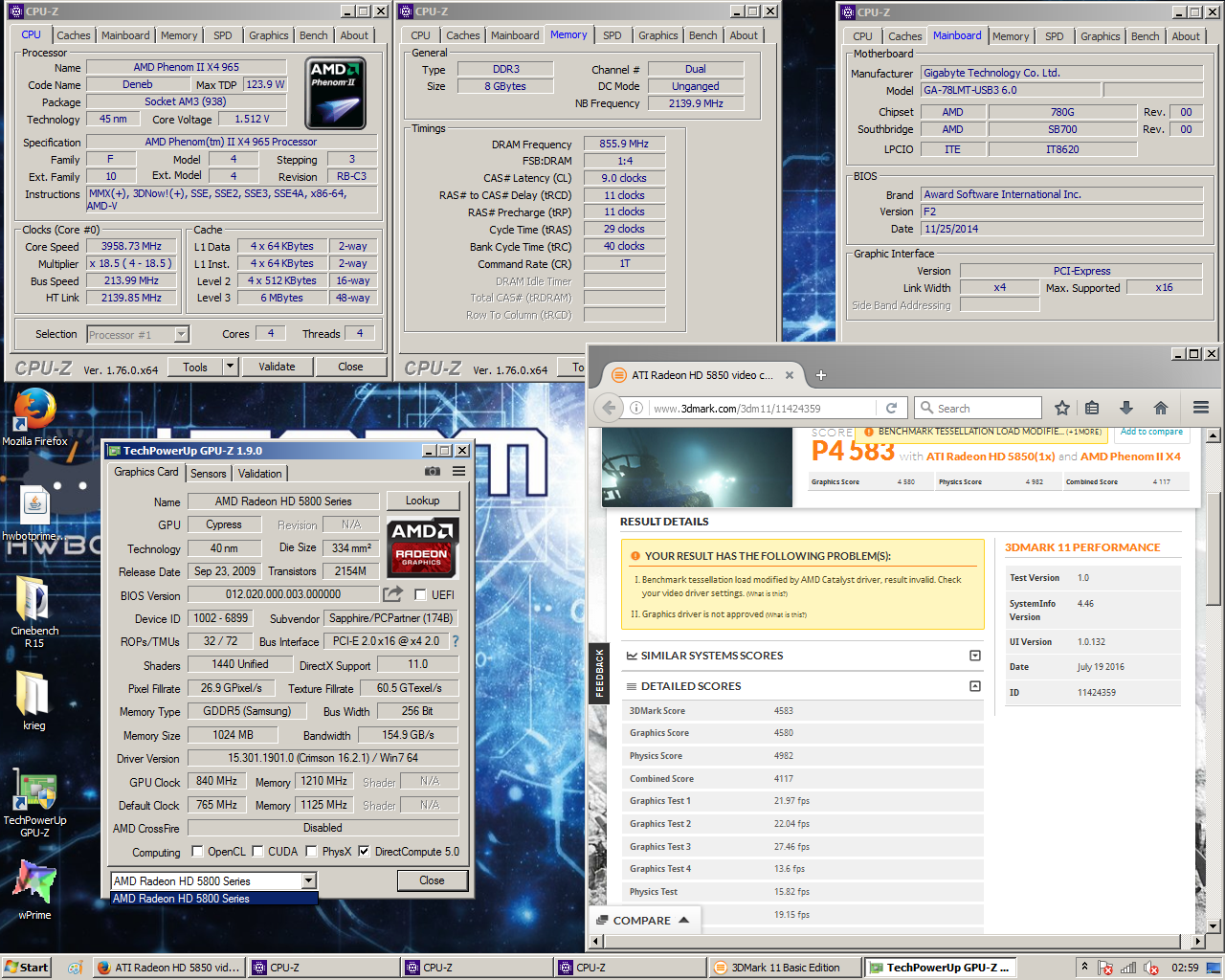The height and width of the screenshot is (980, 1225).
Task: Open the CPU-Z Tools dropdown arrow
Action: [x=230, y=367]
